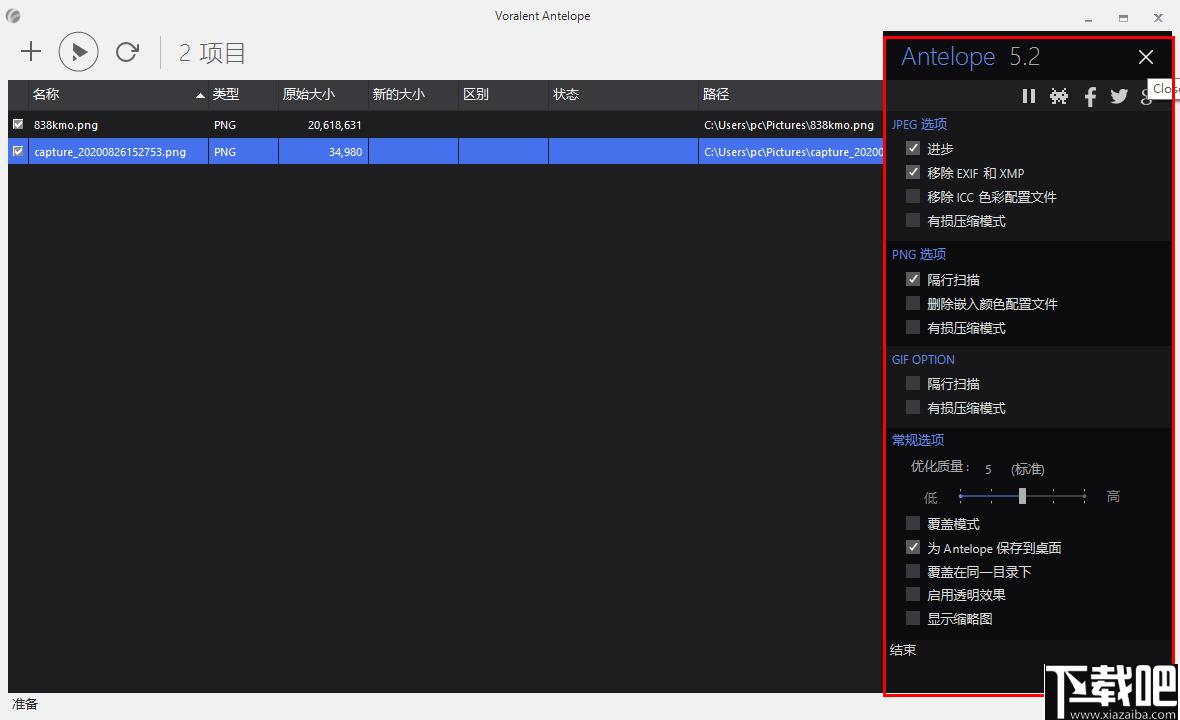The height and width of the screenshot is (720, 1180).
Task: Open the Facebook share icon
Action: point(1090,96)
